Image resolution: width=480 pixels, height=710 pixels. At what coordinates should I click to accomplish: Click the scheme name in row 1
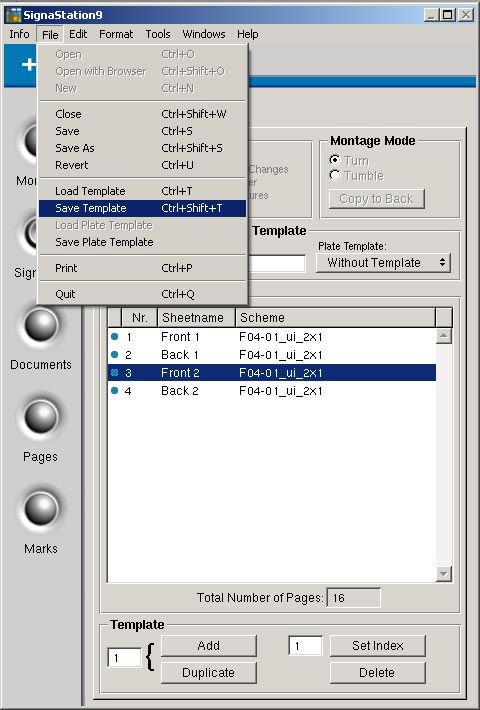click(281, 337)
